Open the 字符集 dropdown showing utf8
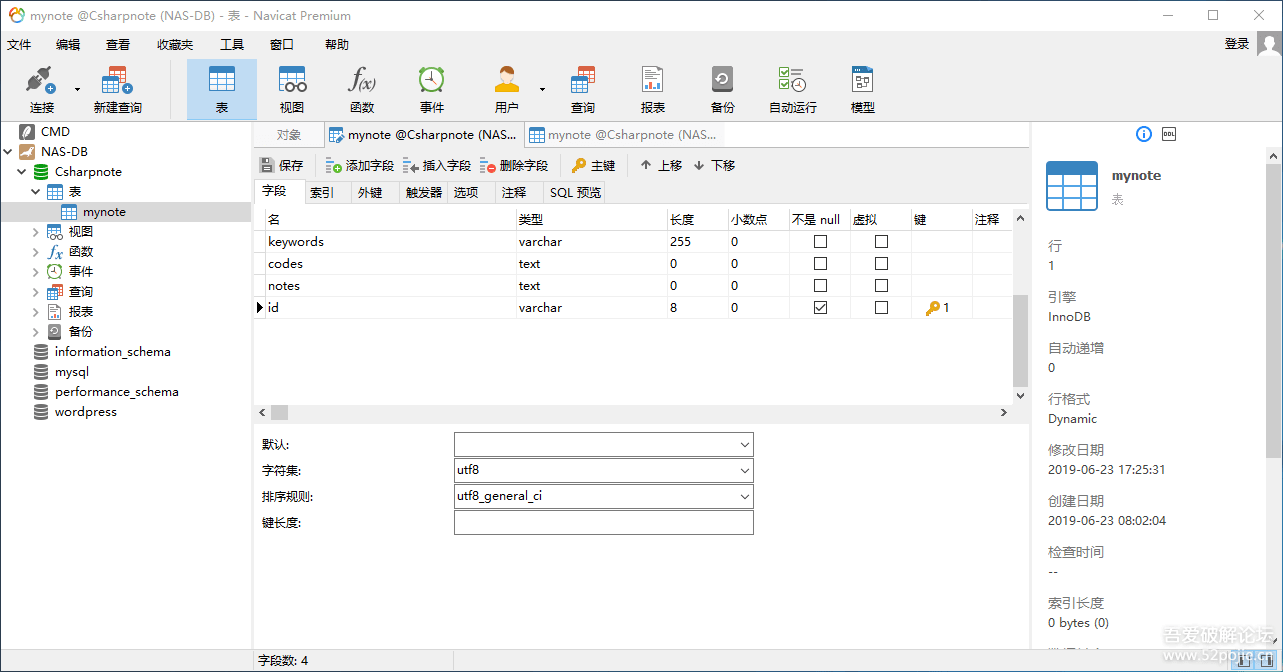 [744, 469]
